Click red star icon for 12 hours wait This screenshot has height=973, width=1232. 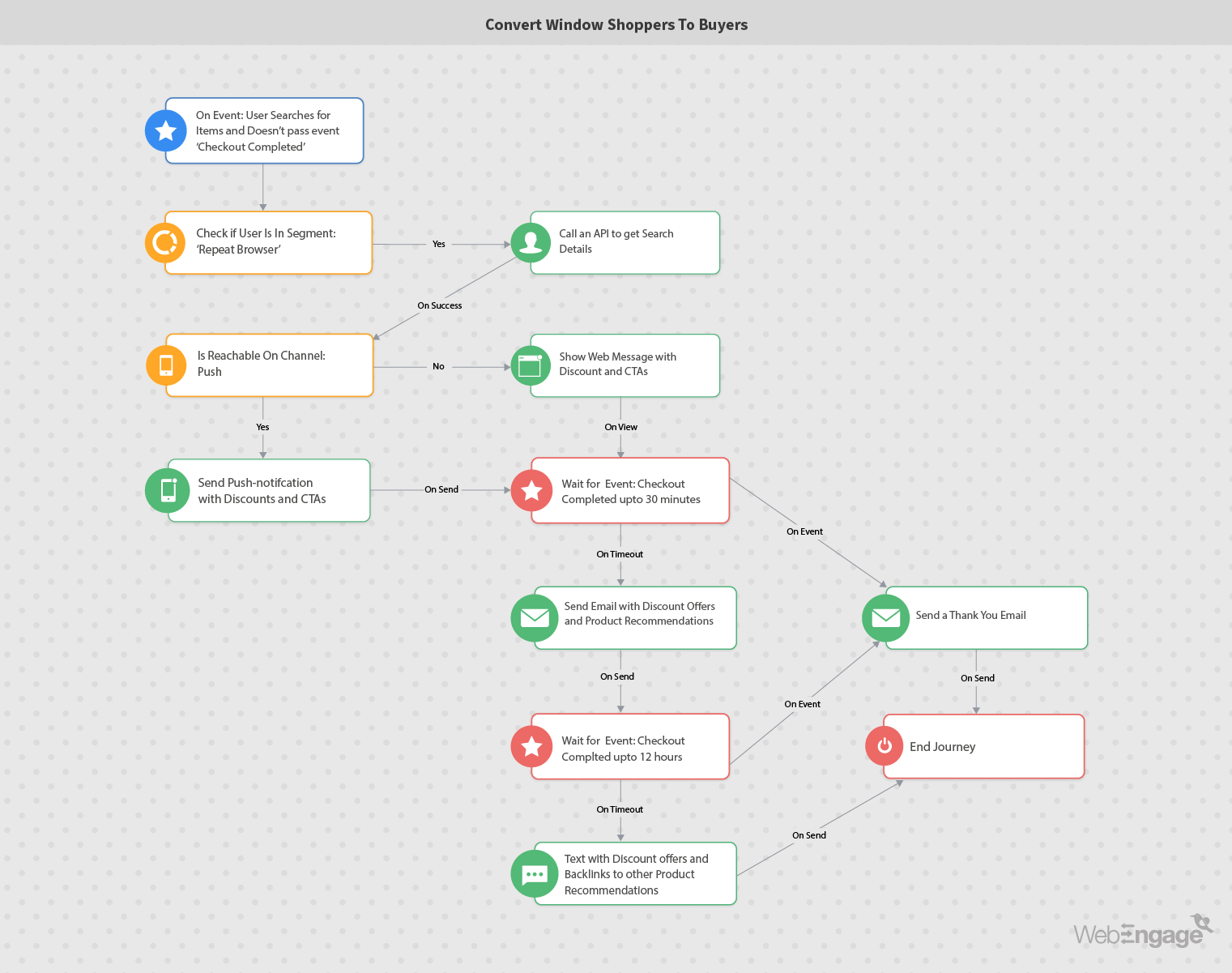(531, 746)
